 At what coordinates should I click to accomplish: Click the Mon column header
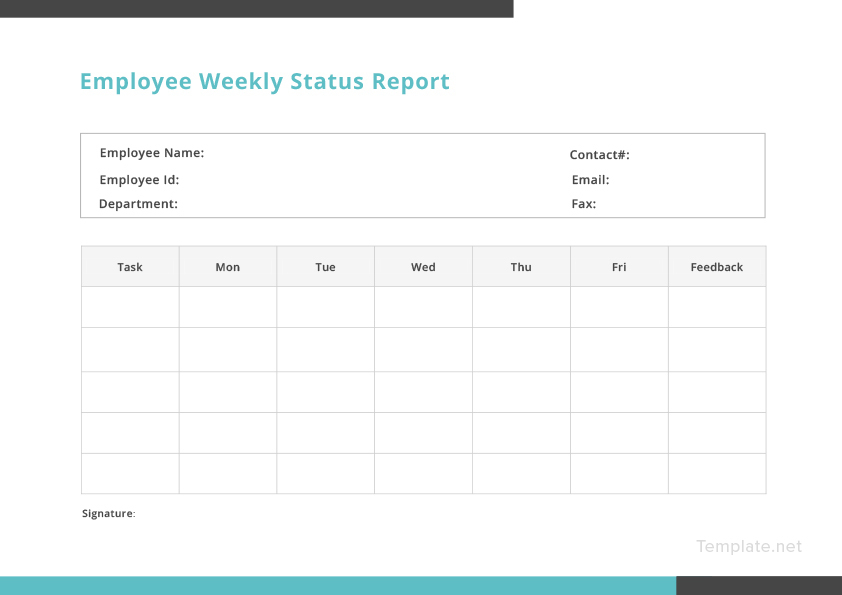[227, 266]
